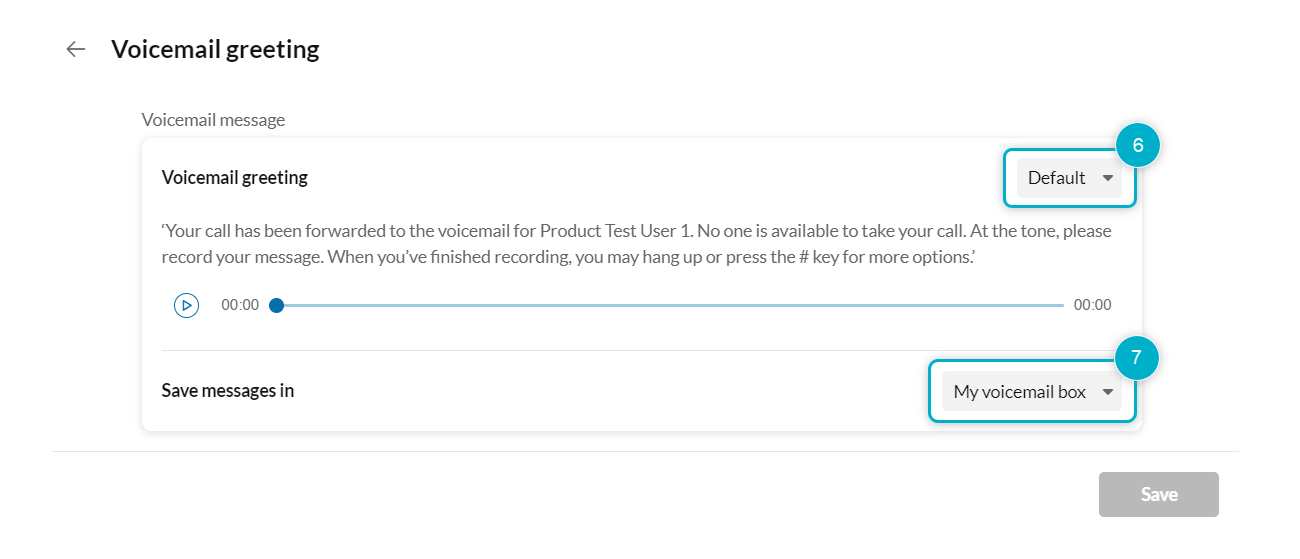Seek near the end of the audio track
The height and width of the screenshot is (559, 1300).
[x=1040, y=305]
